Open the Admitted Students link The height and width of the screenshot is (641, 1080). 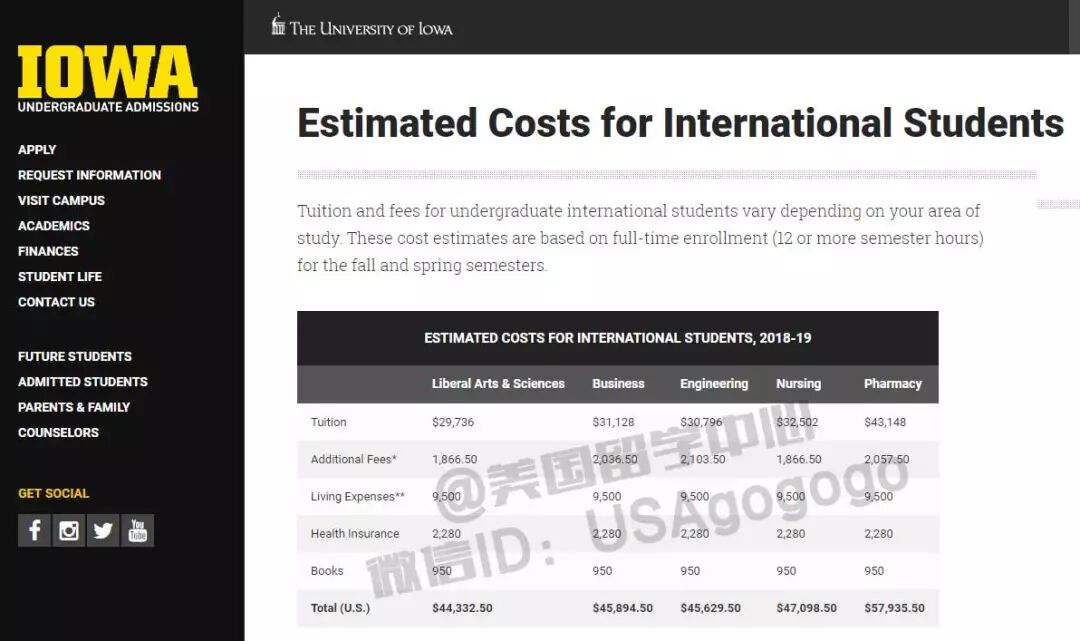pos(83,382)
